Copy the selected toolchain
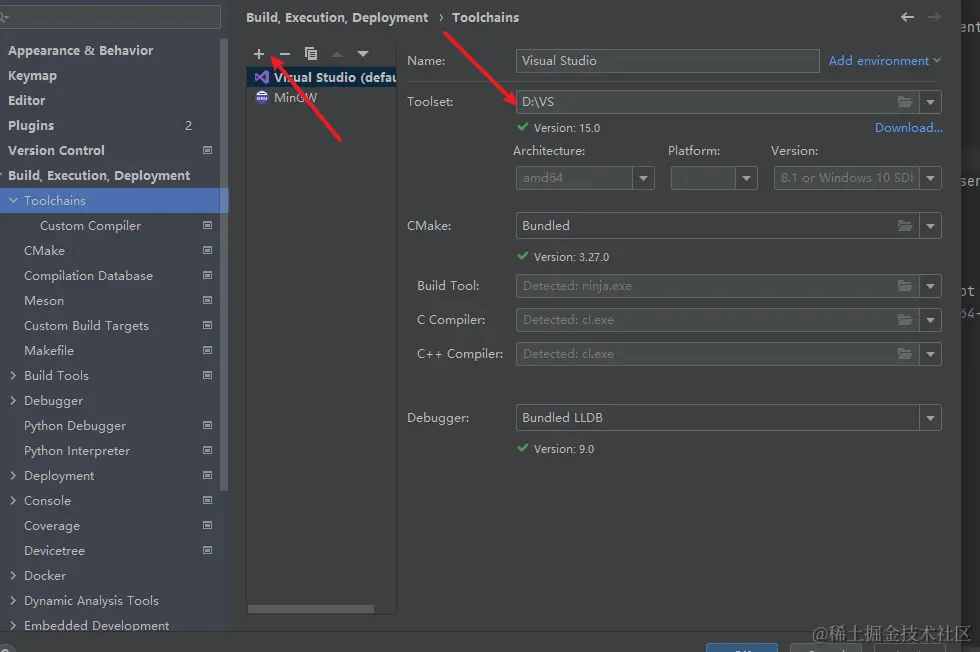This screenshot has height=652, width=980. (311, 54)
